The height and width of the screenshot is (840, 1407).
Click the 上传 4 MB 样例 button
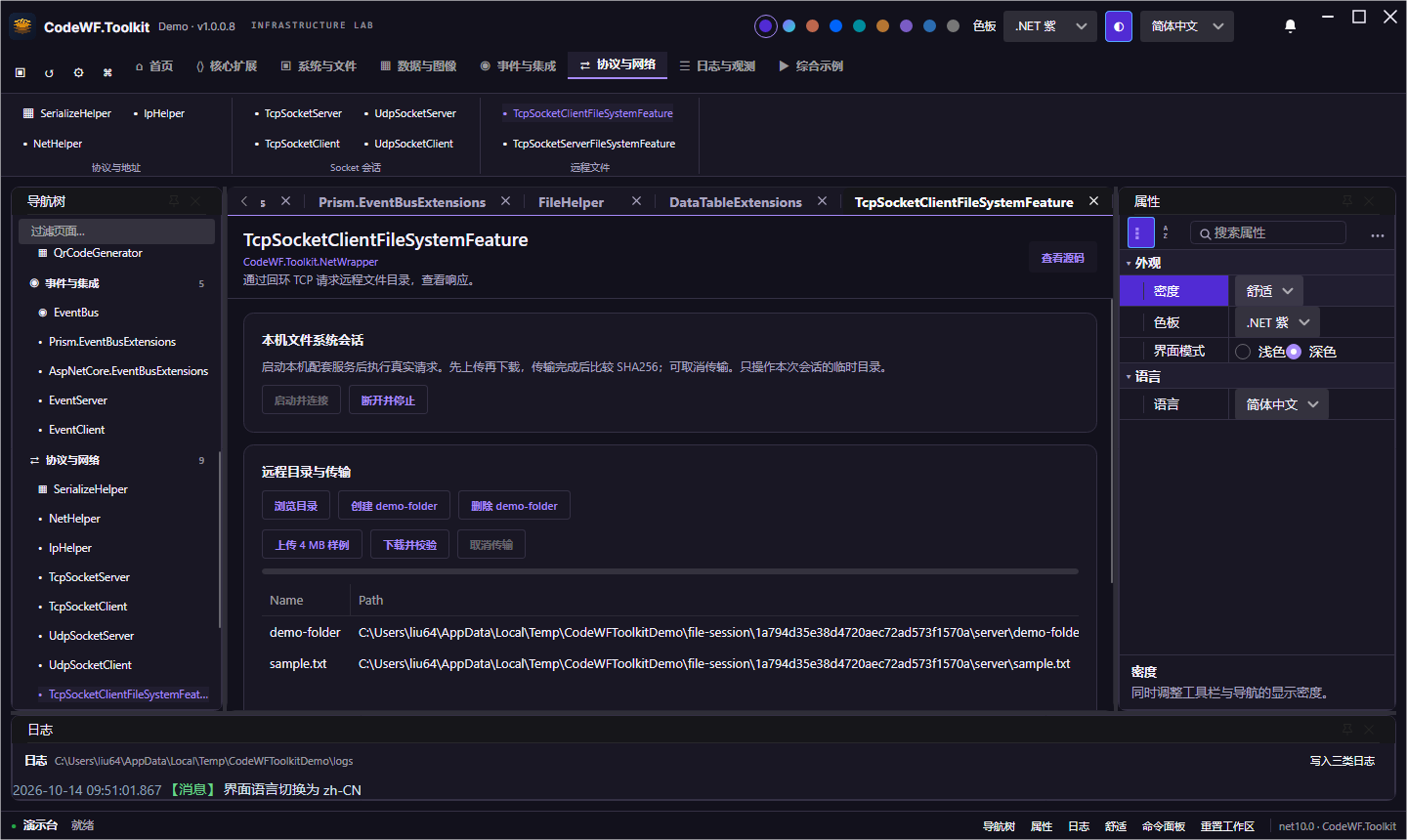coord(312,545)
